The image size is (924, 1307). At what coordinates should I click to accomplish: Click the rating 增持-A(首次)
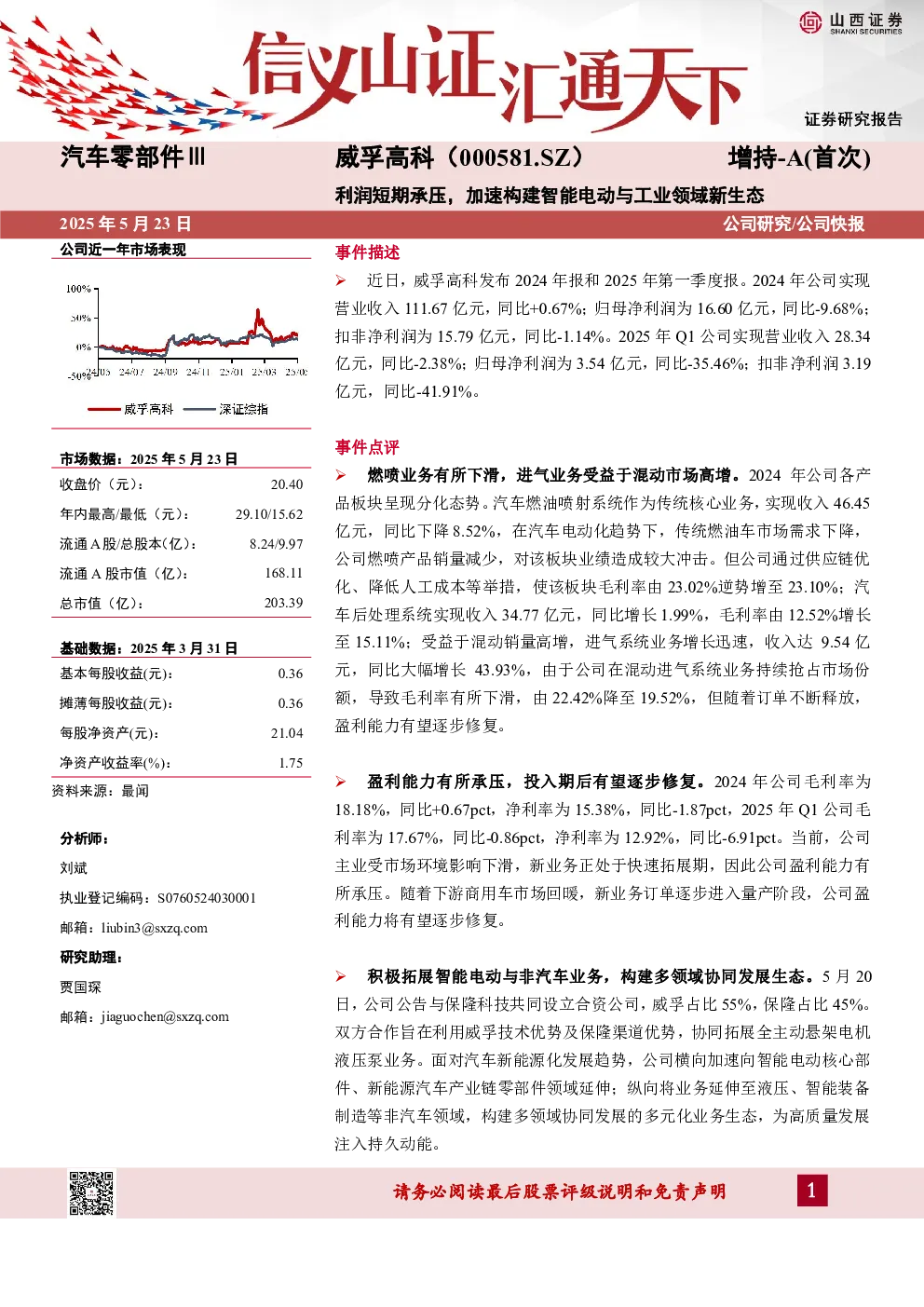(x=799, y=157)
